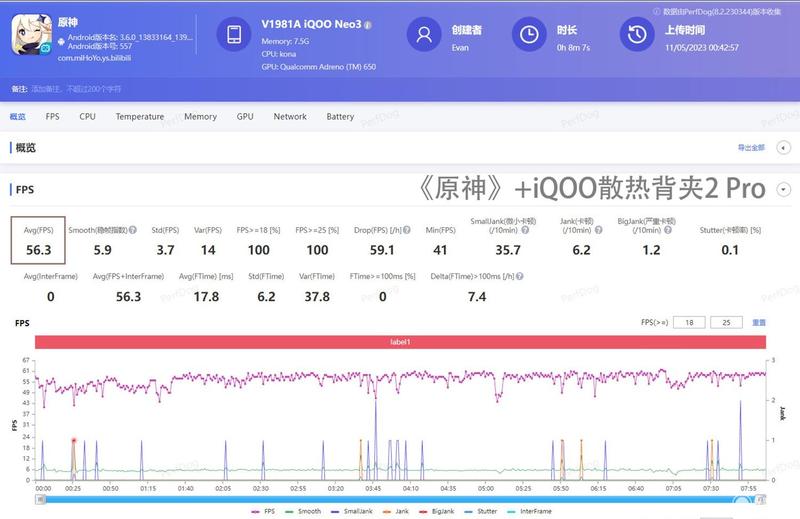Click left handle of timeline range slider

pyautogui.click(x=39, y=499)
